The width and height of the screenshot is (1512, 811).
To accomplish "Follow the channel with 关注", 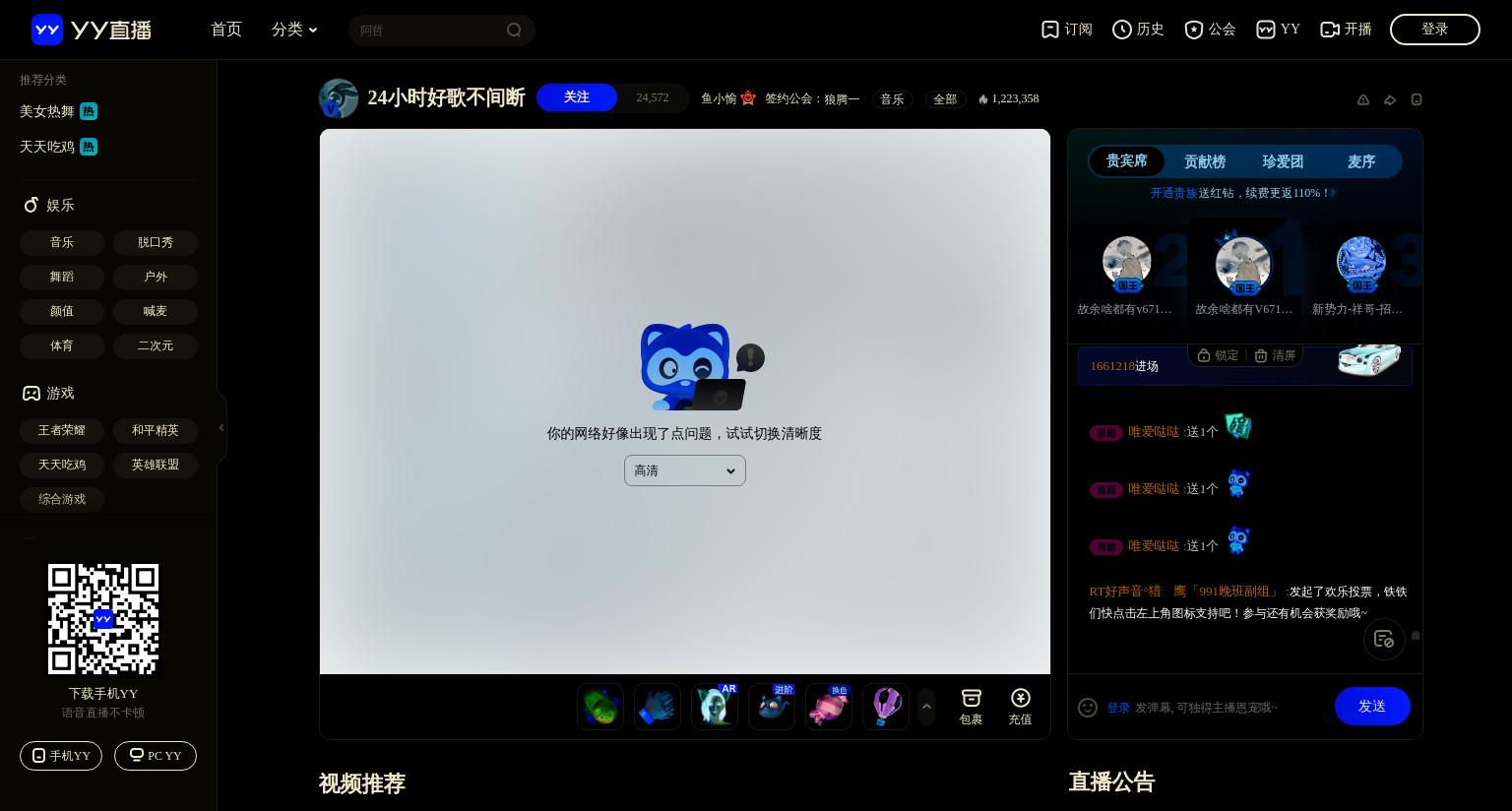I will (x=577, y=97).
